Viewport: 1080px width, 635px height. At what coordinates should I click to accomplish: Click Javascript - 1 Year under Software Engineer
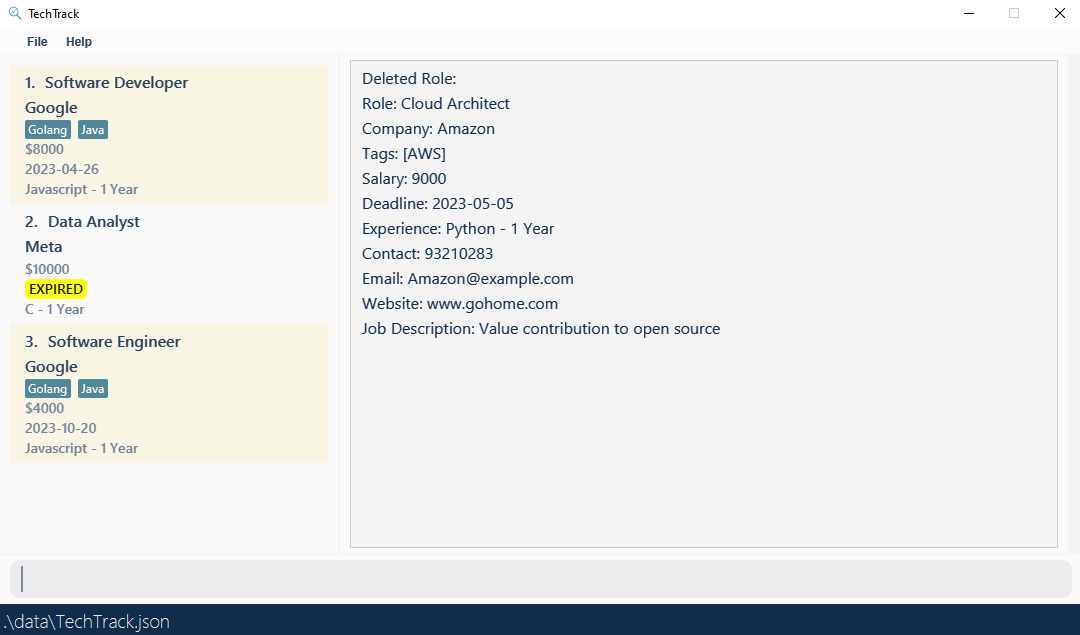(x=81, y=448)
